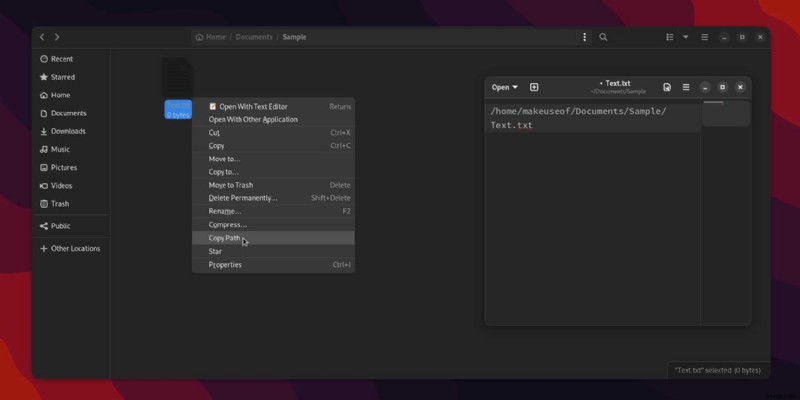
Task: Click the text area of Text Editor
Action: 592,214
